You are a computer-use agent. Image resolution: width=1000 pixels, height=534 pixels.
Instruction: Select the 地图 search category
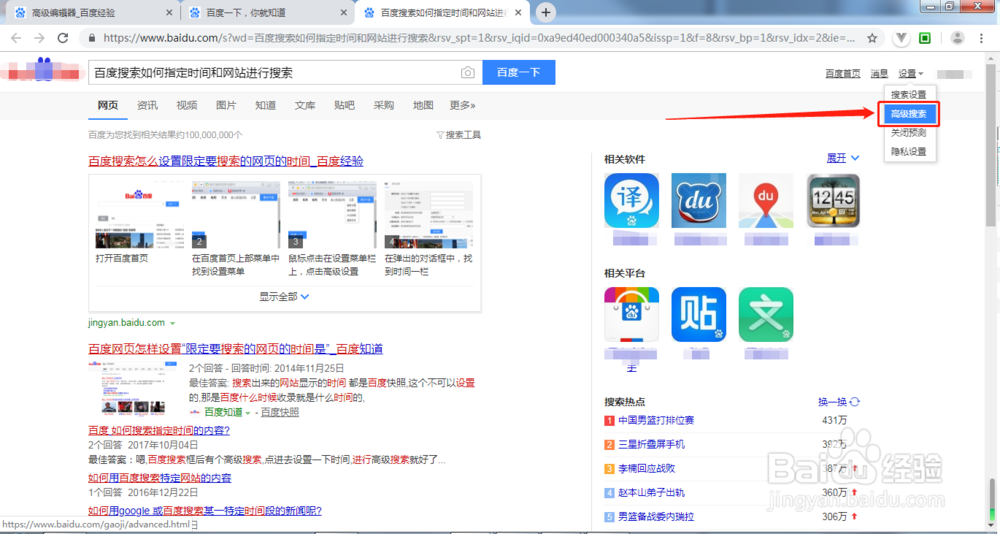(x=423, y=105)
